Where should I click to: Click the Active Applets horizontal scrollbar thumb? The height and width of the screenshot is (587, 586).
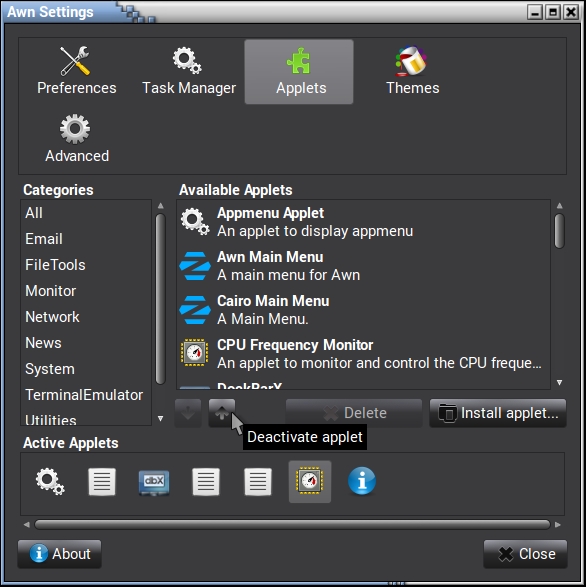pos(292,524)
